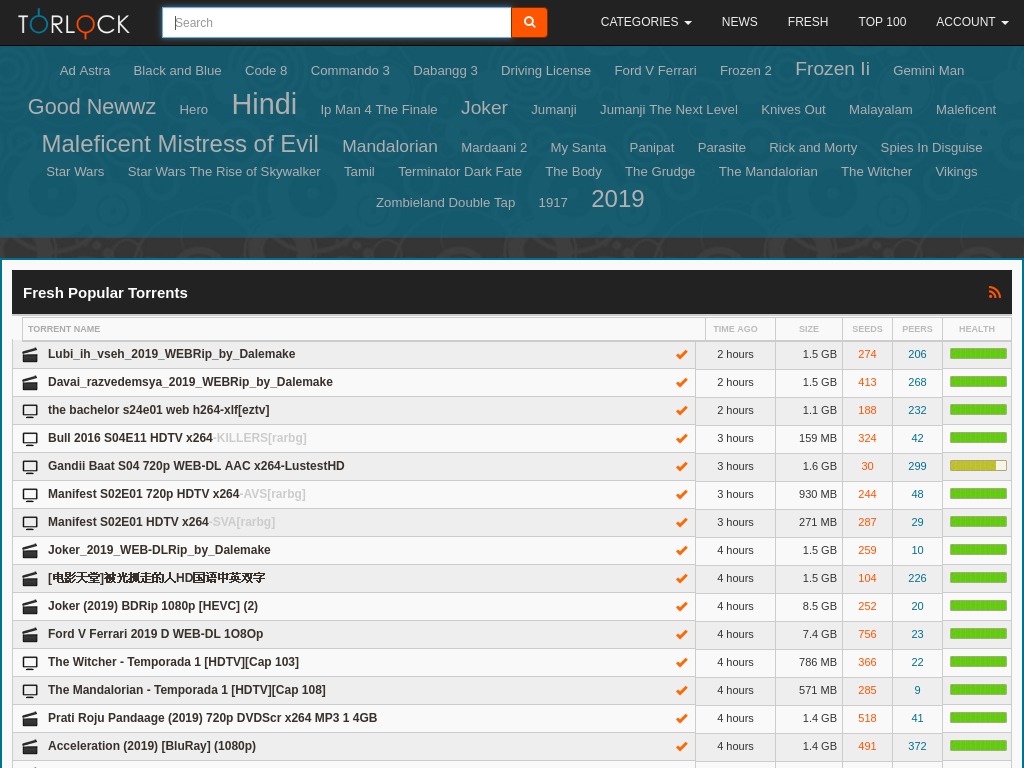Click peers count 372 for Acceleration (2019)
Viewport: 1024px width, 768px height.
point(917,746)
